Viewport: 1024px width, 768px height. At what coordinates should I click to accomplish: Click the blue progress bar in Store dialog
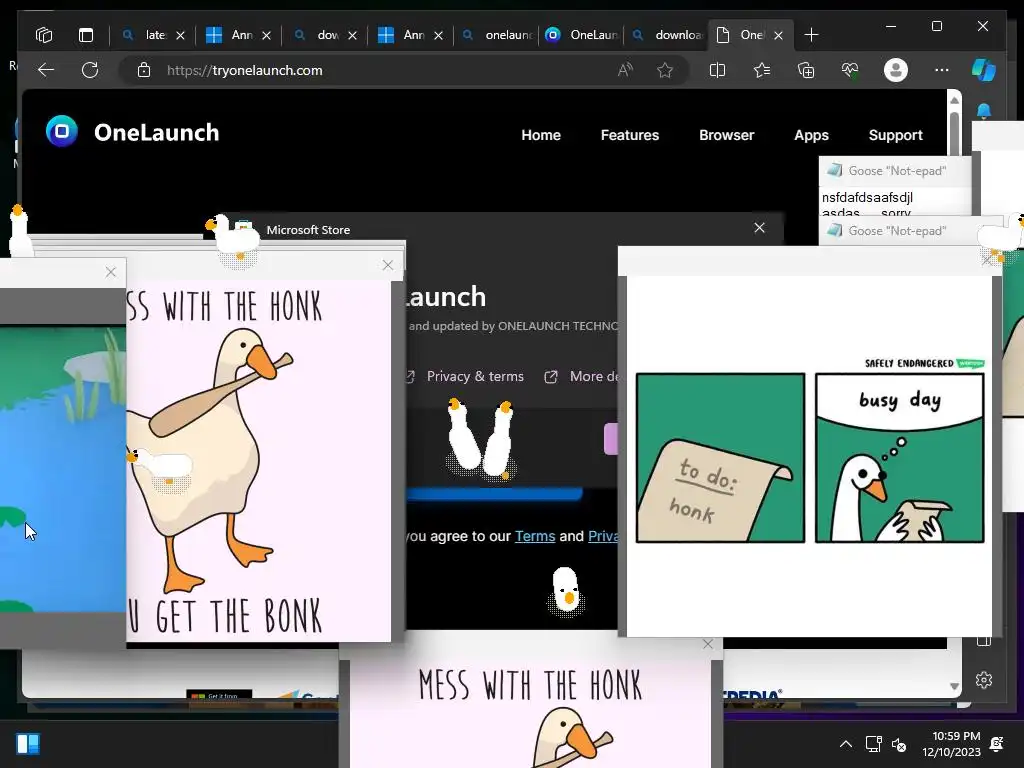tap(494, 494)
